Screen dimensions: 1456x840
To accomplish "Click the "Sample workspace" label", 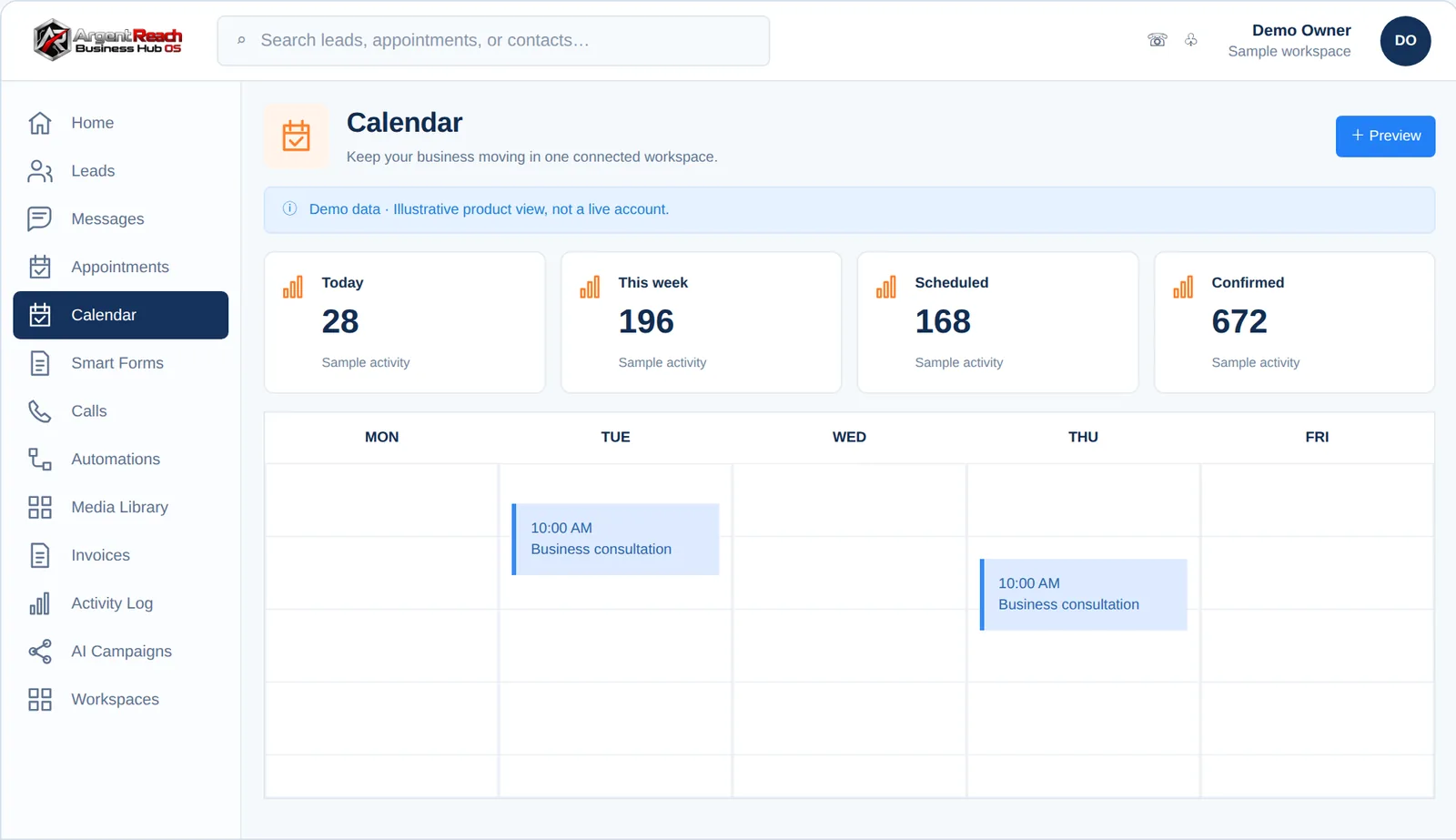I will 1289,52.
